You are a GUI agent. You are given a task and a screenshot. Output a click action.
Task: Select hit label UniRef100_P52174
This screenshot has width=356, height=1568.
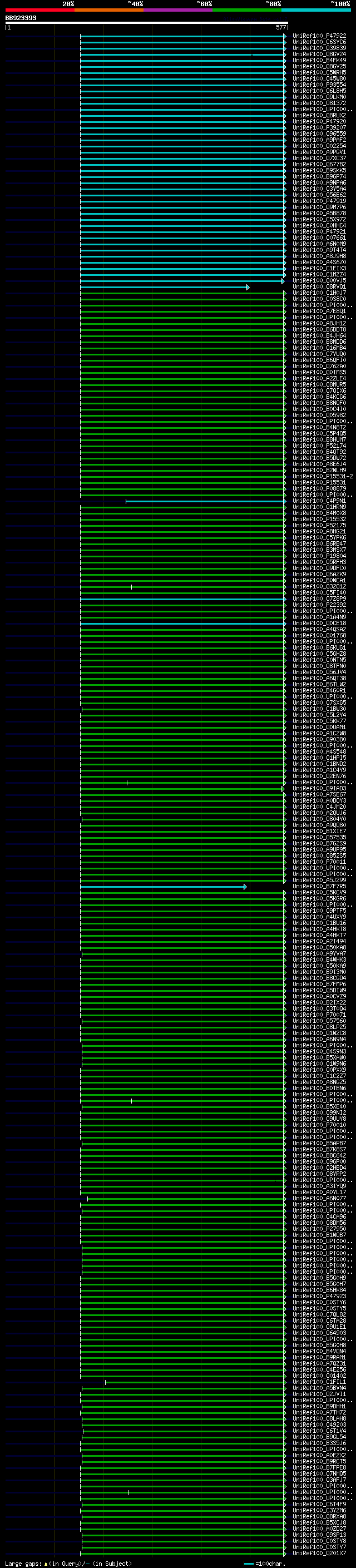(319, 446)
